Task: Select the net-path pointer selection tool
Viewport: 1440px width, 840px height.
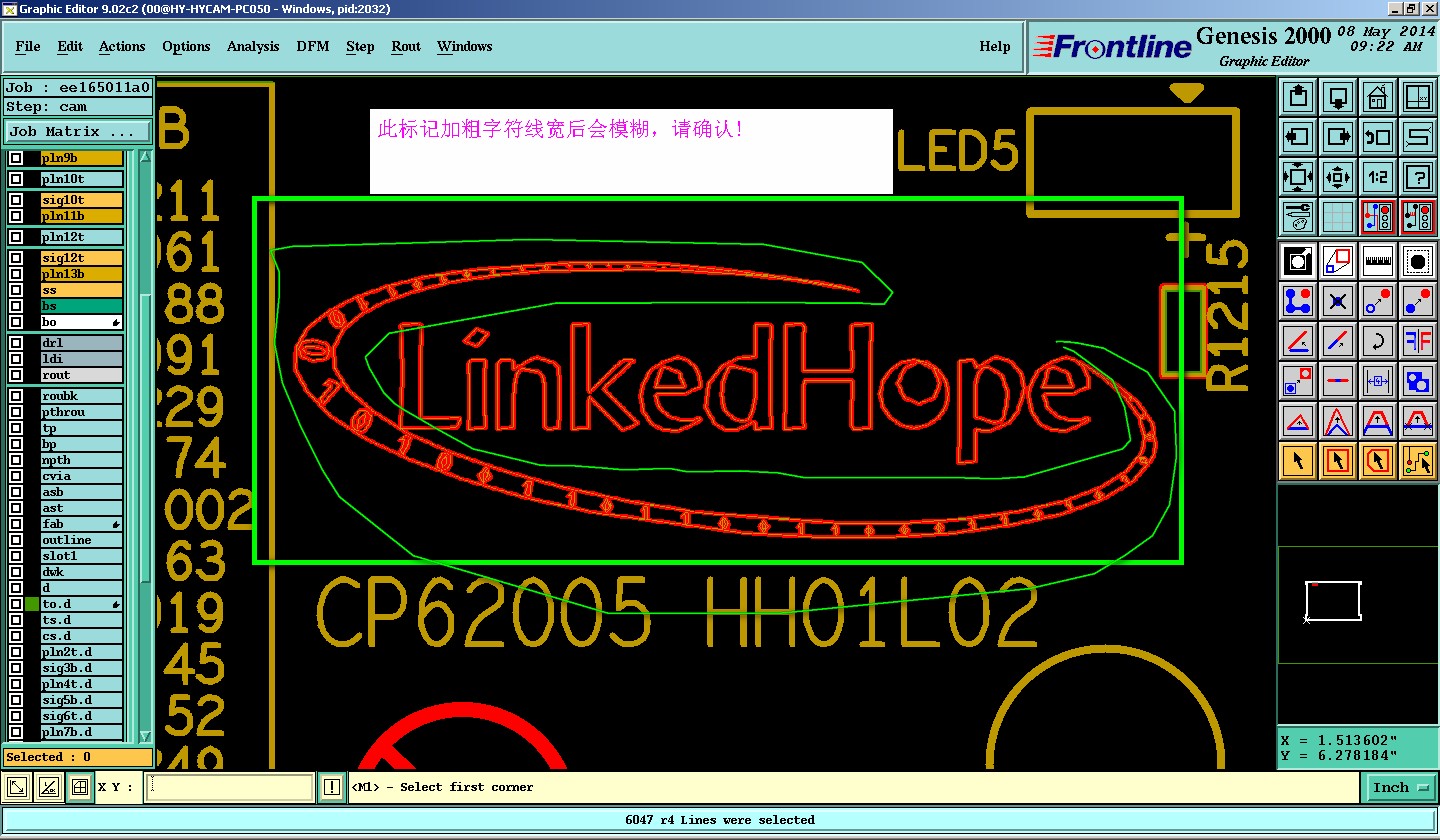Action: 1418,461
